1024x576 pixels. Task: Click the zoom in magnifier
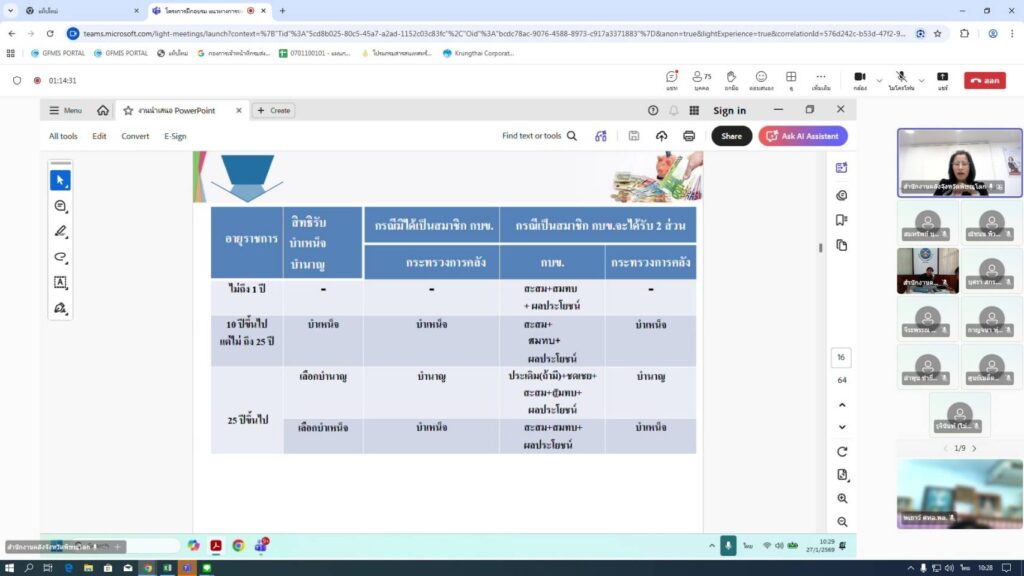click(842, 498)
